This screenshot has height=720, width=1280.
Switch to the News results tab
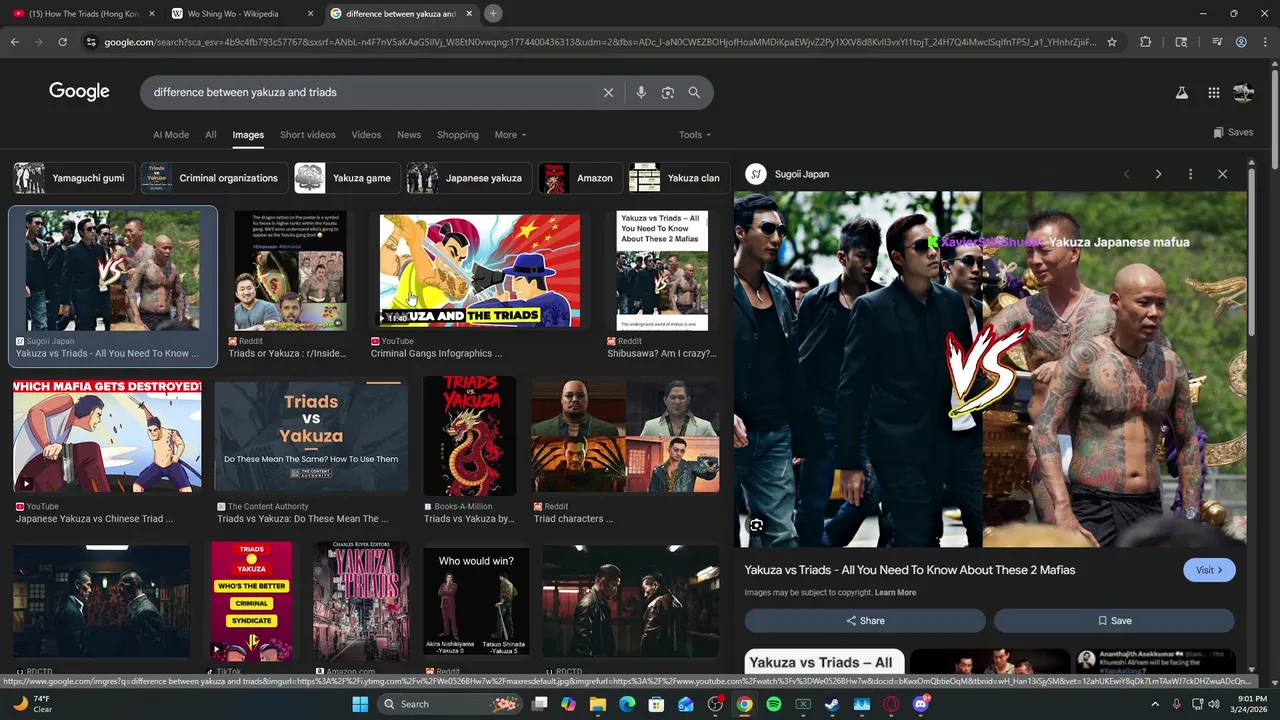tap(409, 135)
